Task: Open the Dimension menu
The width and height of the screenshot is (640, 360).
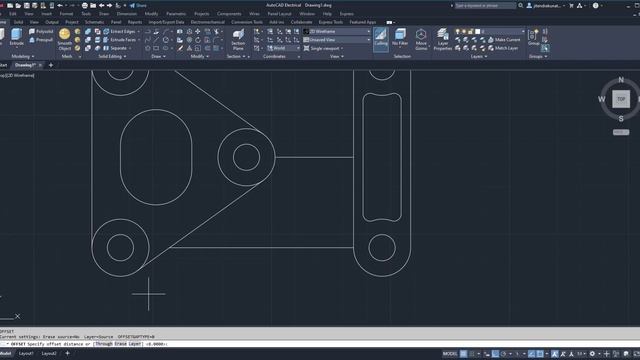Action: (127, 13)
